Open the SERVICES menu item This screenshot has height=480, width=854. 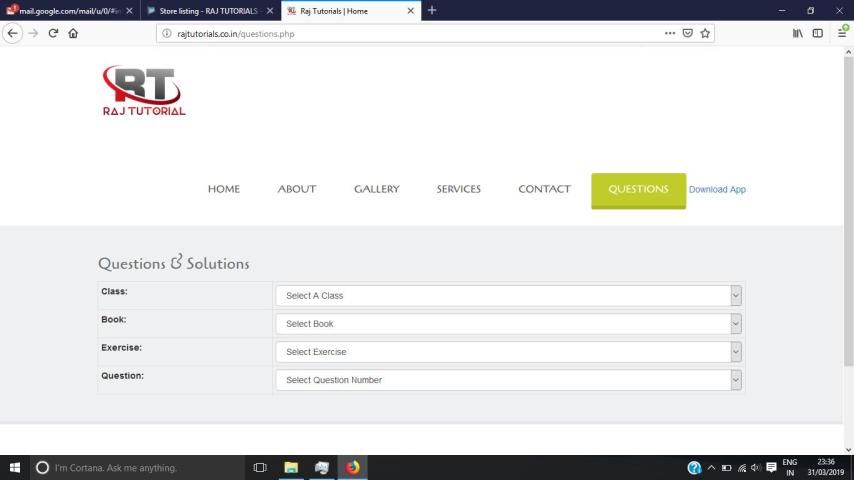tap(458, 189)
